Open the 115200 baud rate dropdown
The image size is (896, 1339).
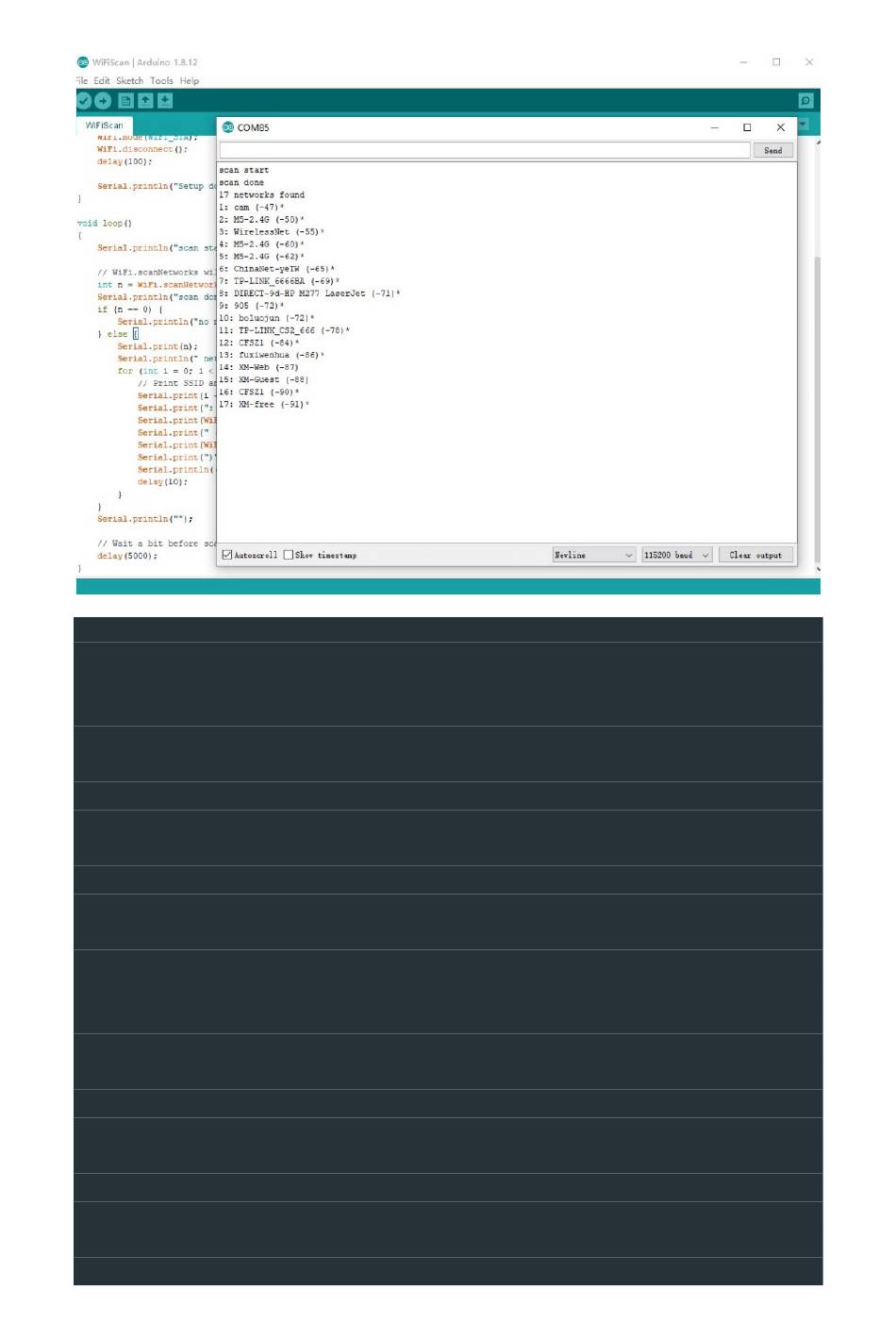point(676,555)
